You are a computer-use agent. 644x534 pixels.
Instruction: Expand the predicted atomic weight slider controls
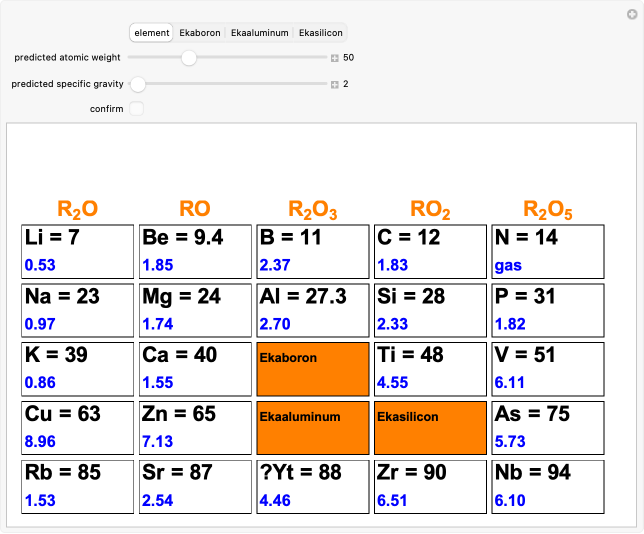click(x=335, y=58)
